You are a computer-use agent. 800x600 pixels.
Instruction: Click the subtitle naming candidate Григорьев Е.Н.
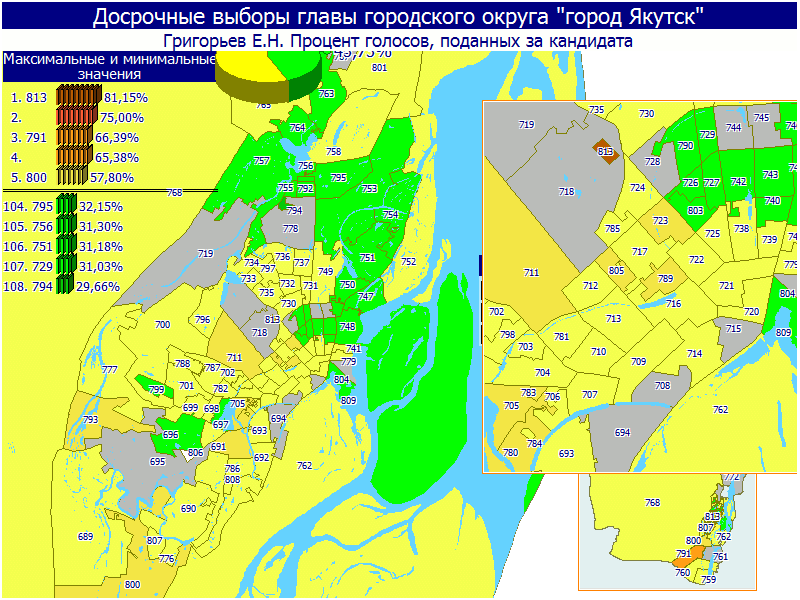click(x=399, y=41)
